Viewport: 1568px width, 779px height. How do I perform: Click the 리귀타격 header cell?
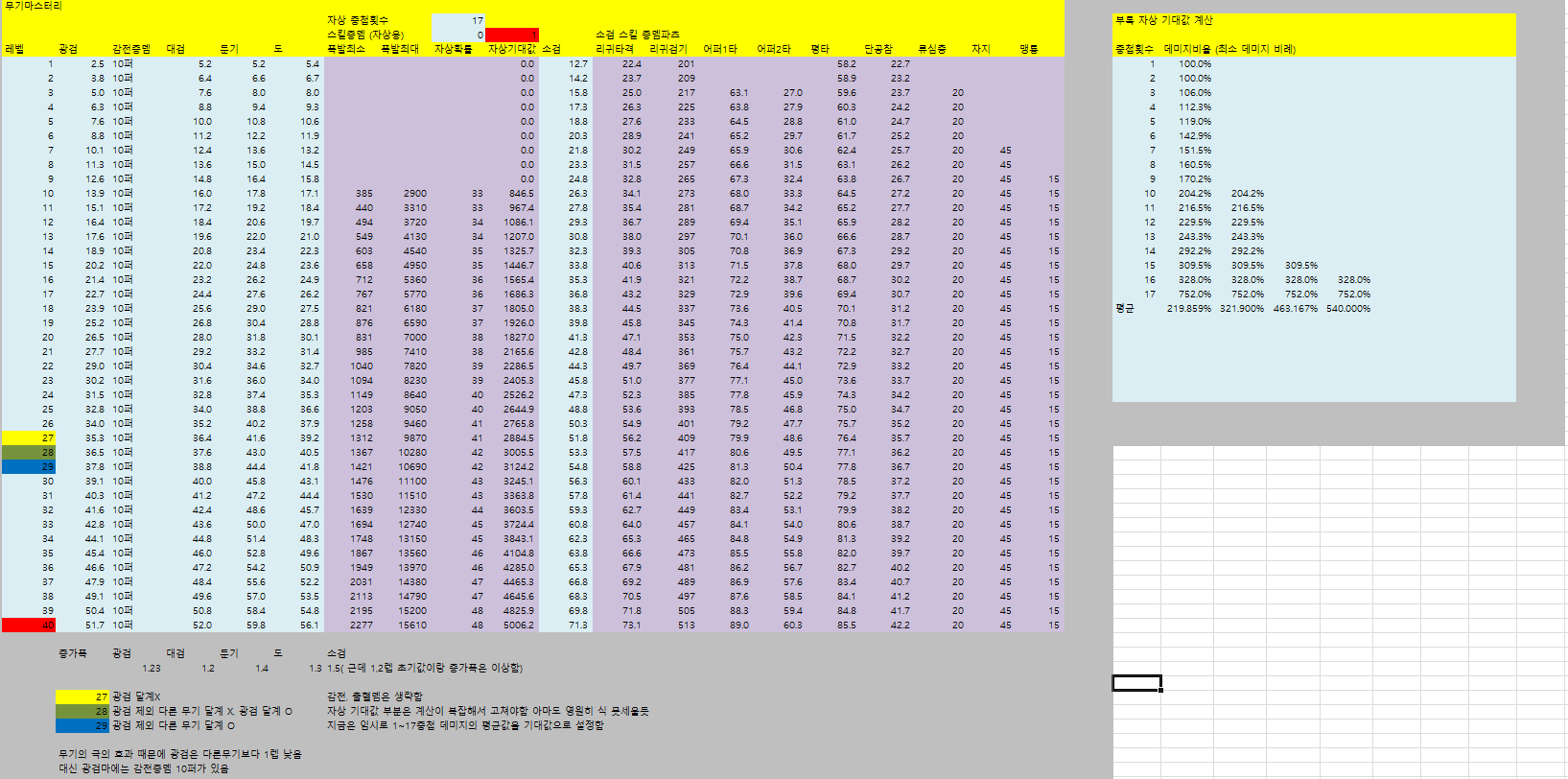(615, 49)
